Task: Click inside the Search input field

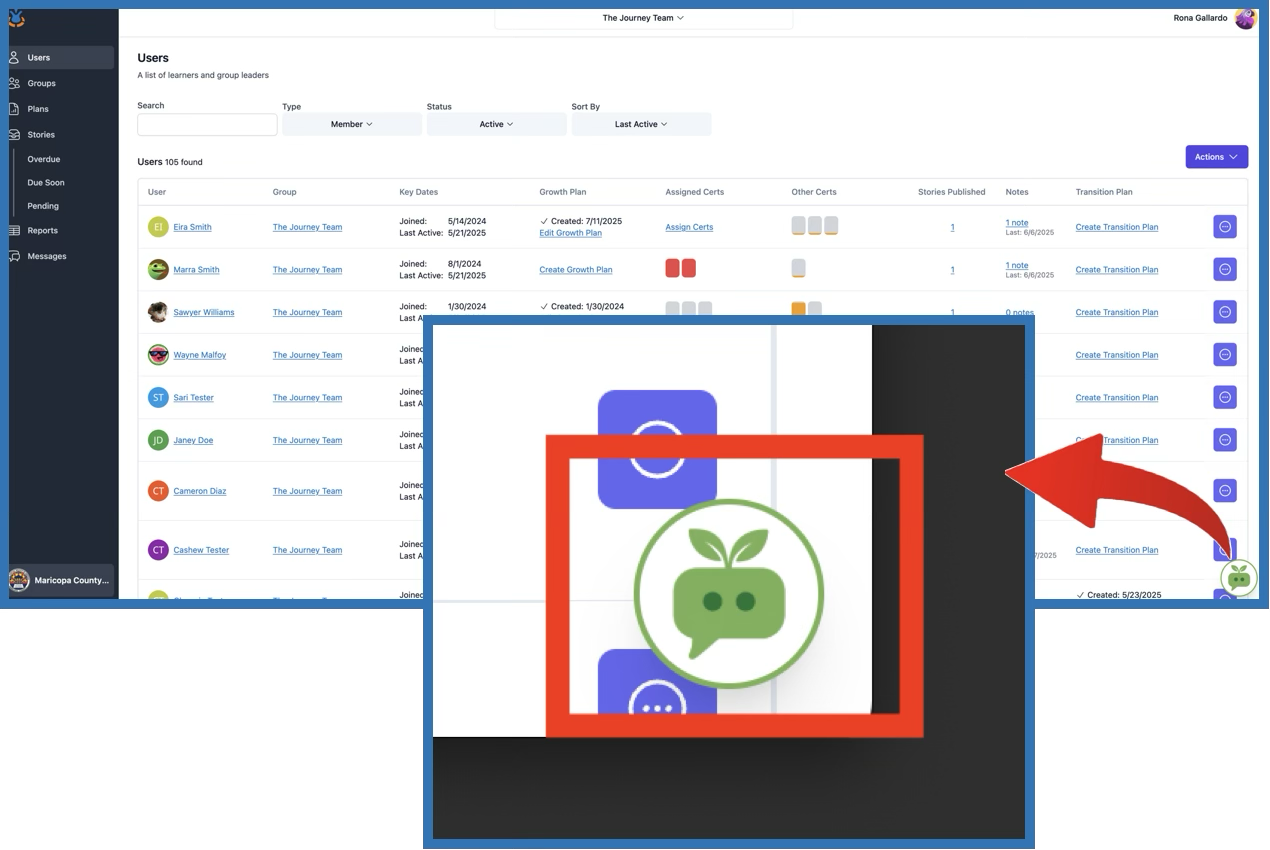Action: coord(206,124)
